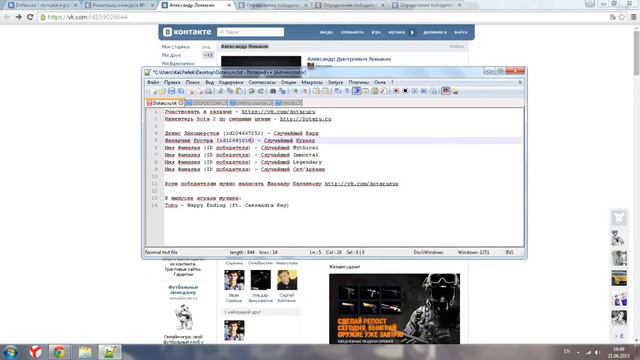The width and height of the screenshot is (640, 360).
Task: Open the Запуск menu
Action: click(x=336, y=82)
